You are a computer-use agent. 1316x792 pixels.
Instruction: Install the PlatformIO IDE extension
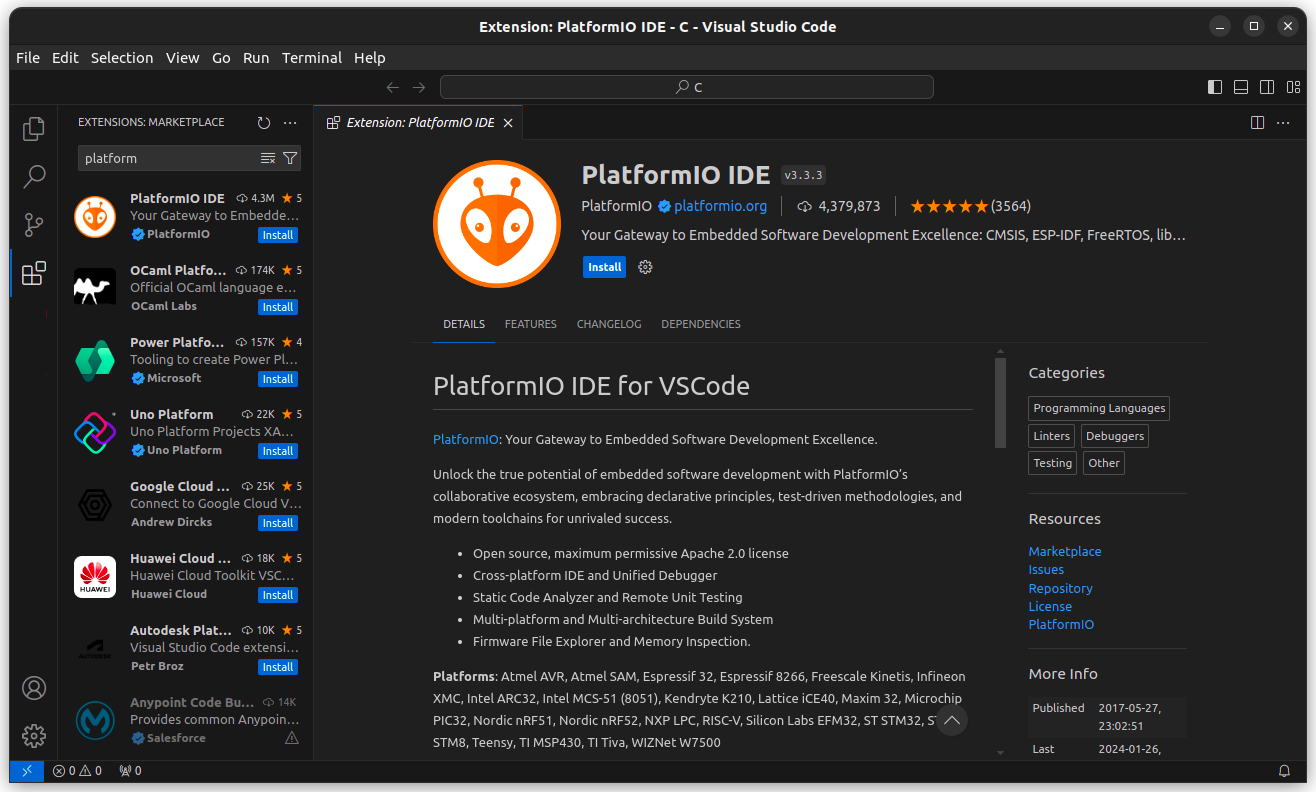click(x=604, y=267)
